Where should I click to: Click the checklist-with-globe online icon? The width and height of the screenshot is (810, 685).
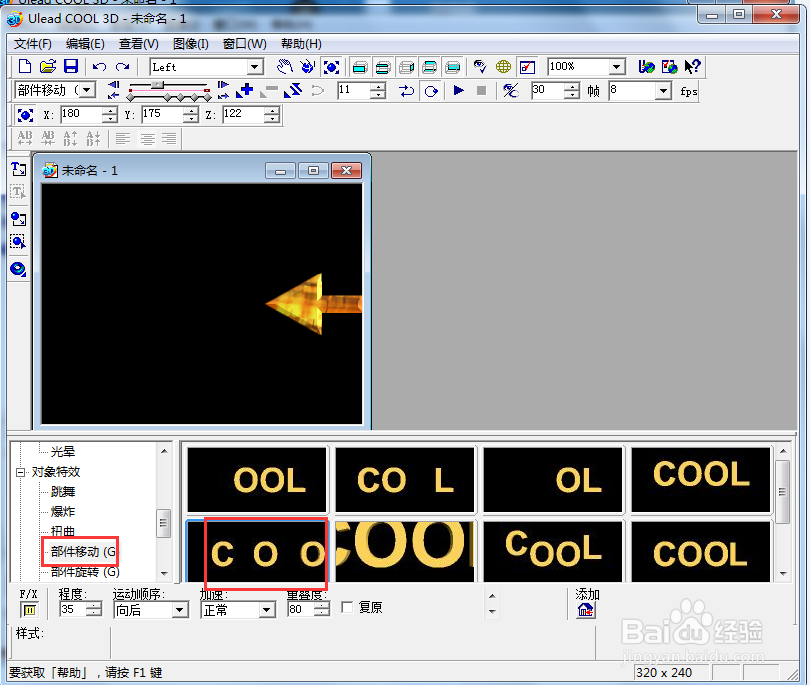click(669, 67)
